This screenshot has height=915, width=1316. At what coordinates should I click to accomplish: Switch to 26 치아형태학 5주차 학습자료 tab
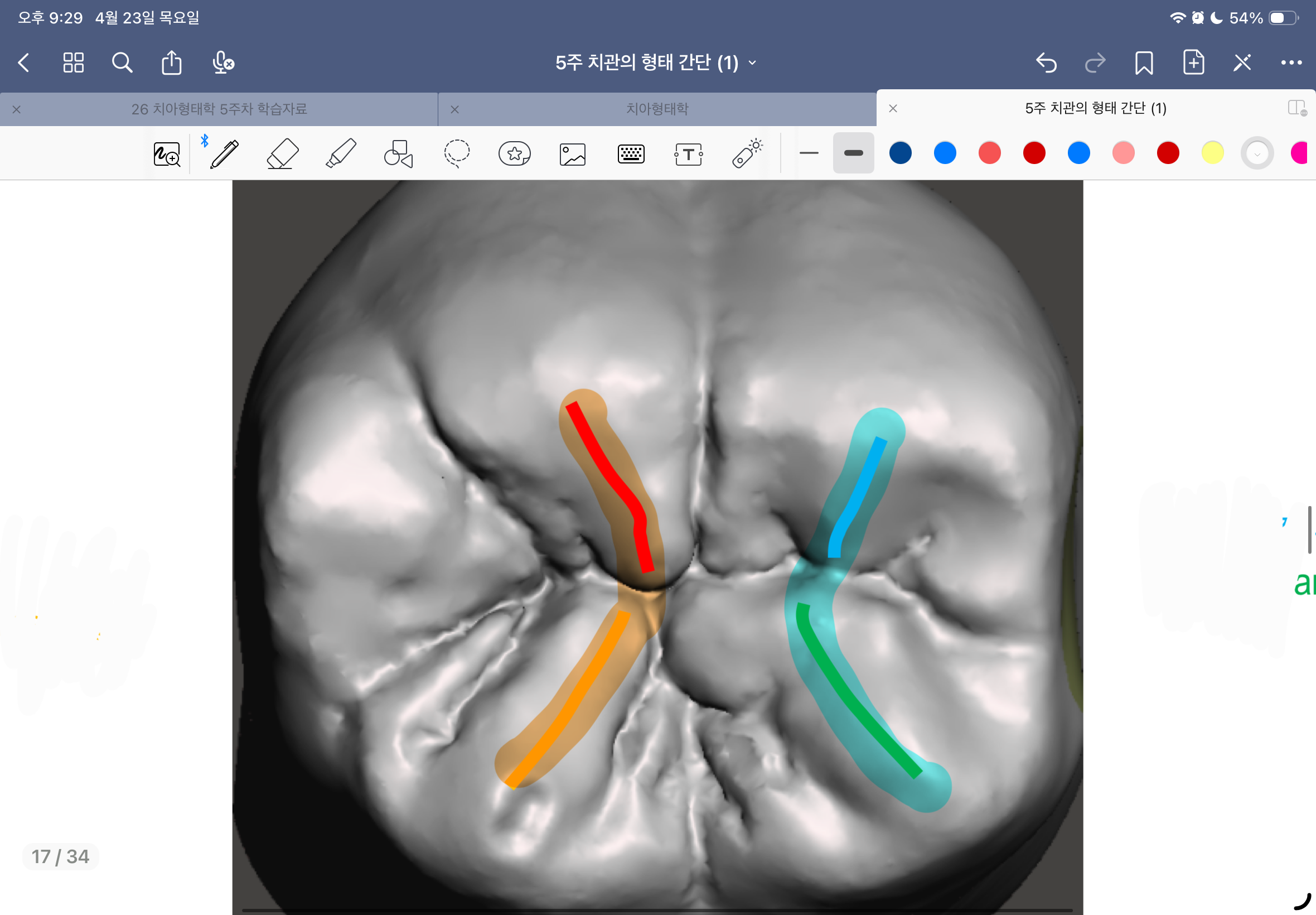pyautogui.click(x=219, y=109)
